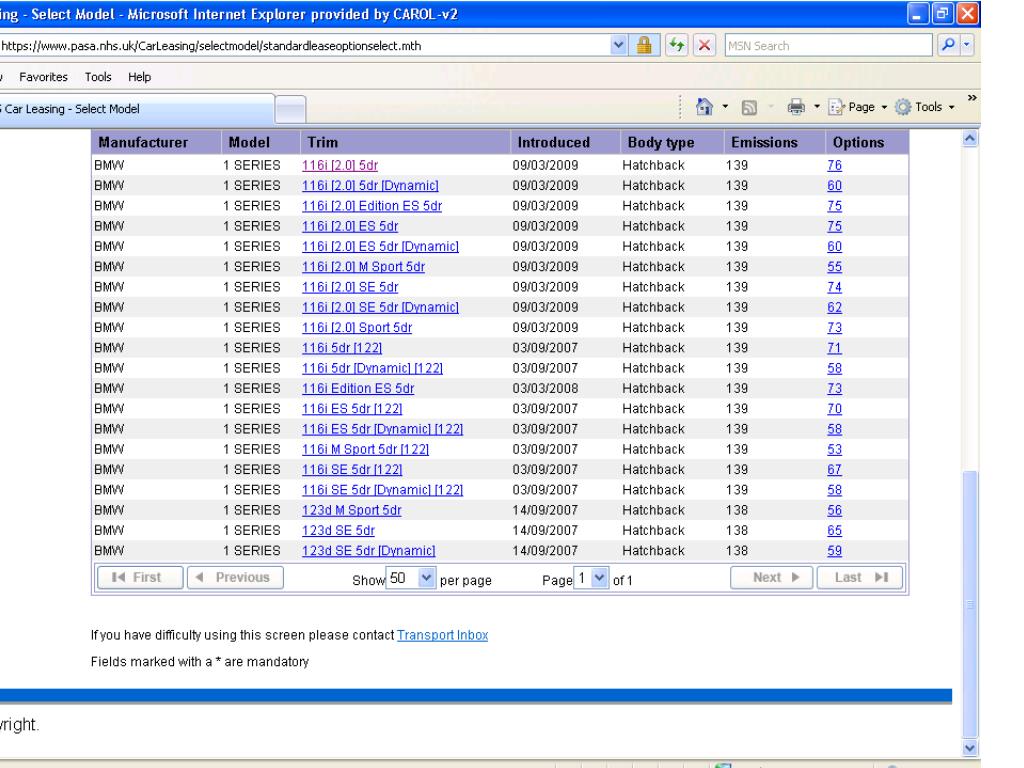Click the search magnifier icon
This screenshot has width=1024, height=768.
(x=948, y=45)
